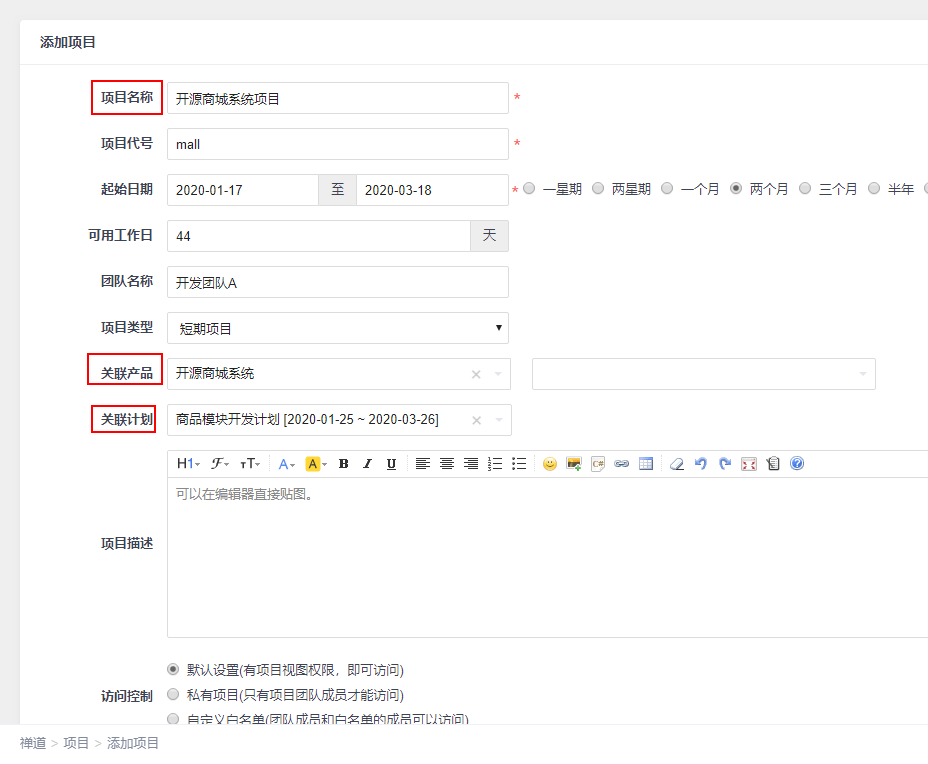Click the 访问控制 field label

pyautogui.click(x=127, y=696)
